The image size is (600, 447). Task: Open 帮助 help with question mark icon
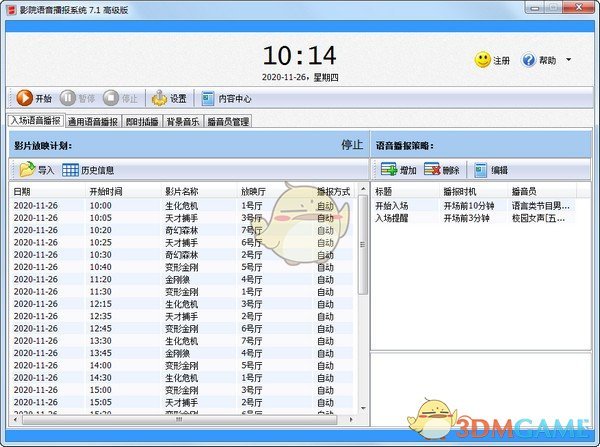[528, 60]
